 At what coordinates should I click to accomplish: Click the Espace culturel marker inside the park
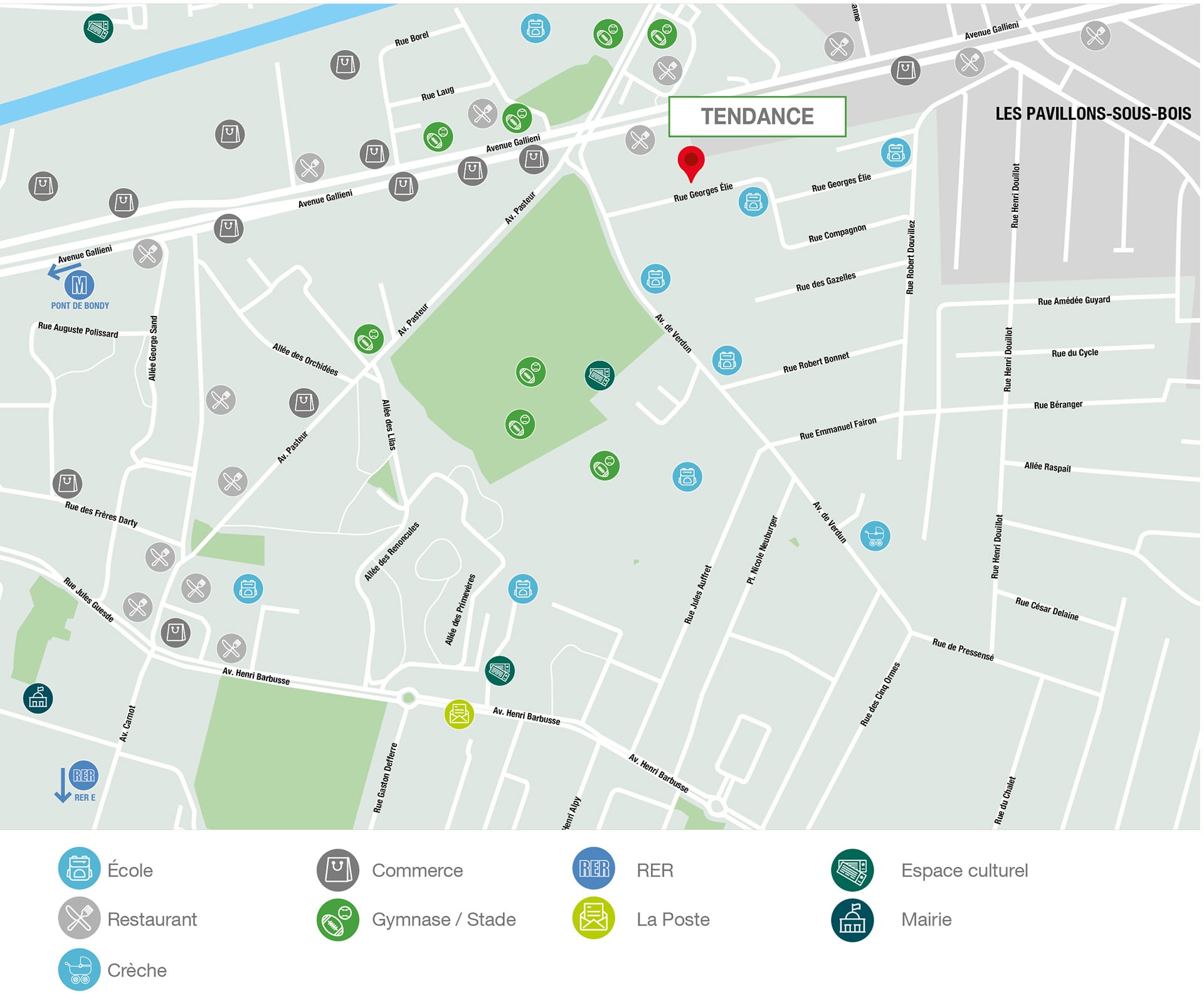click(x=599, y=375)
